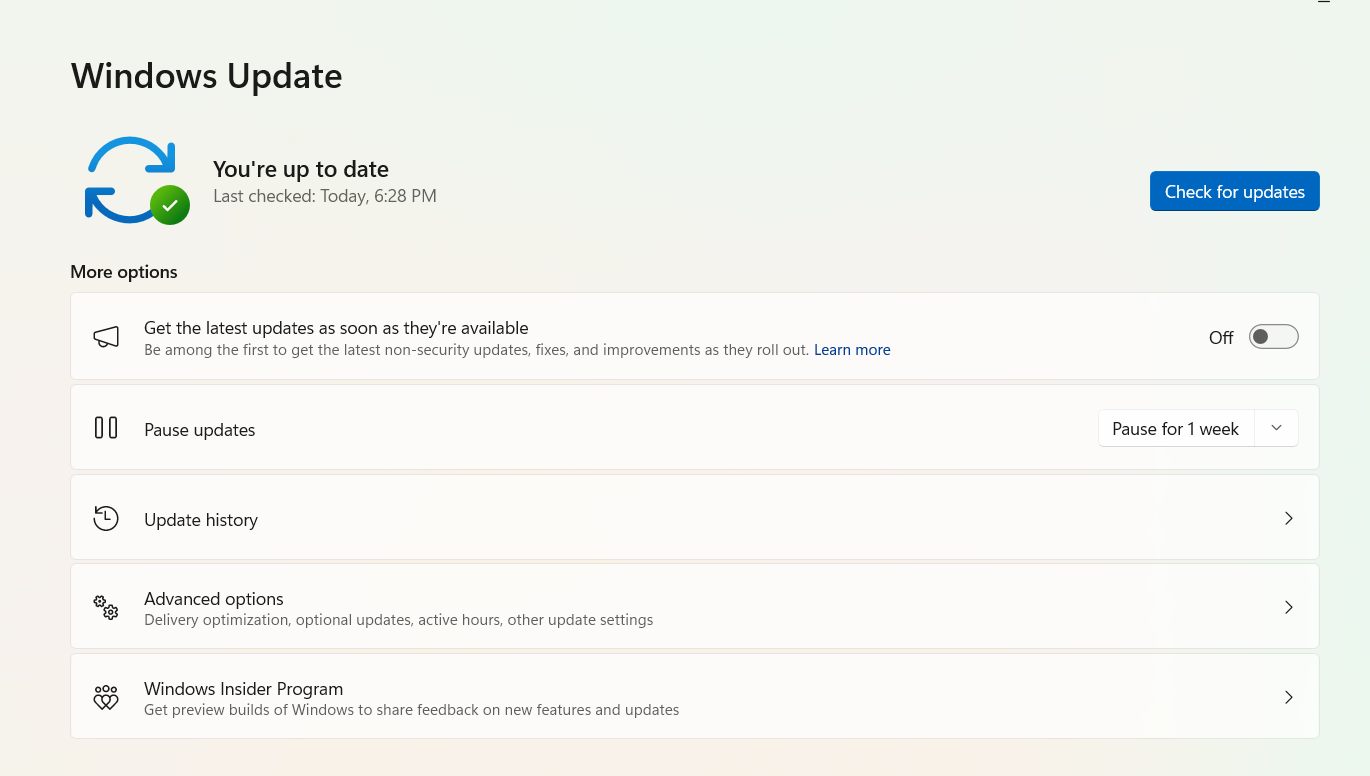The height and width of the screenshot is (776, 1370).
Task: Click the megaphone icon for latest updates
Action: 106,337
